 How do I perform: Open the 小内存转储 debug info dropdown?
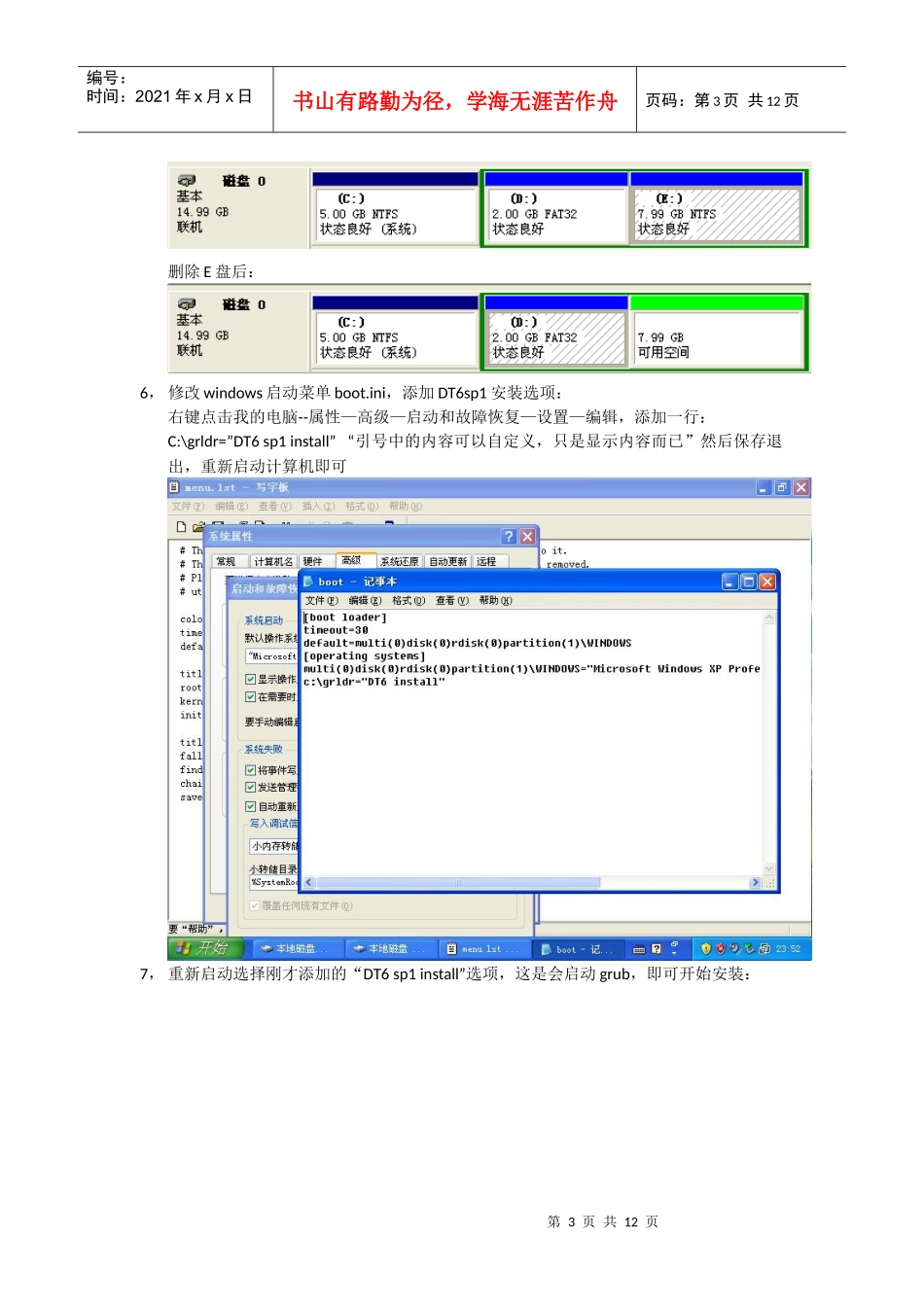click(274, 846)
